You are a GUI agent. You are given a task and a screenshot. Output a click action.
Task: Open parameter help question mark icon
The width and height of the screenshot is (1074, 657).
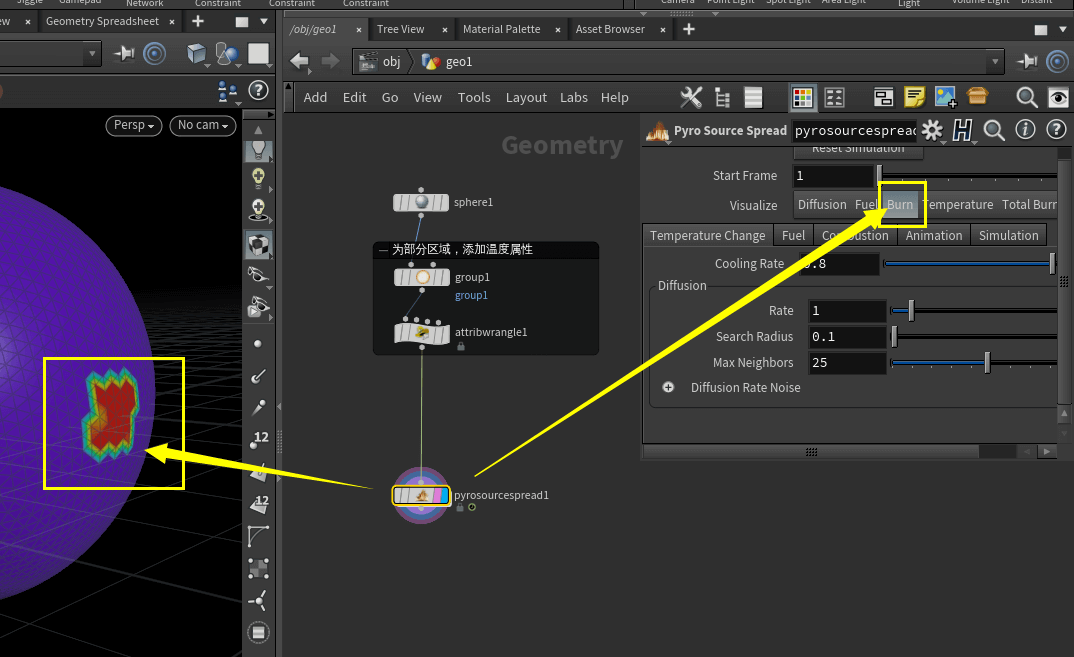pyautogui.click(x=1057, y=129)
